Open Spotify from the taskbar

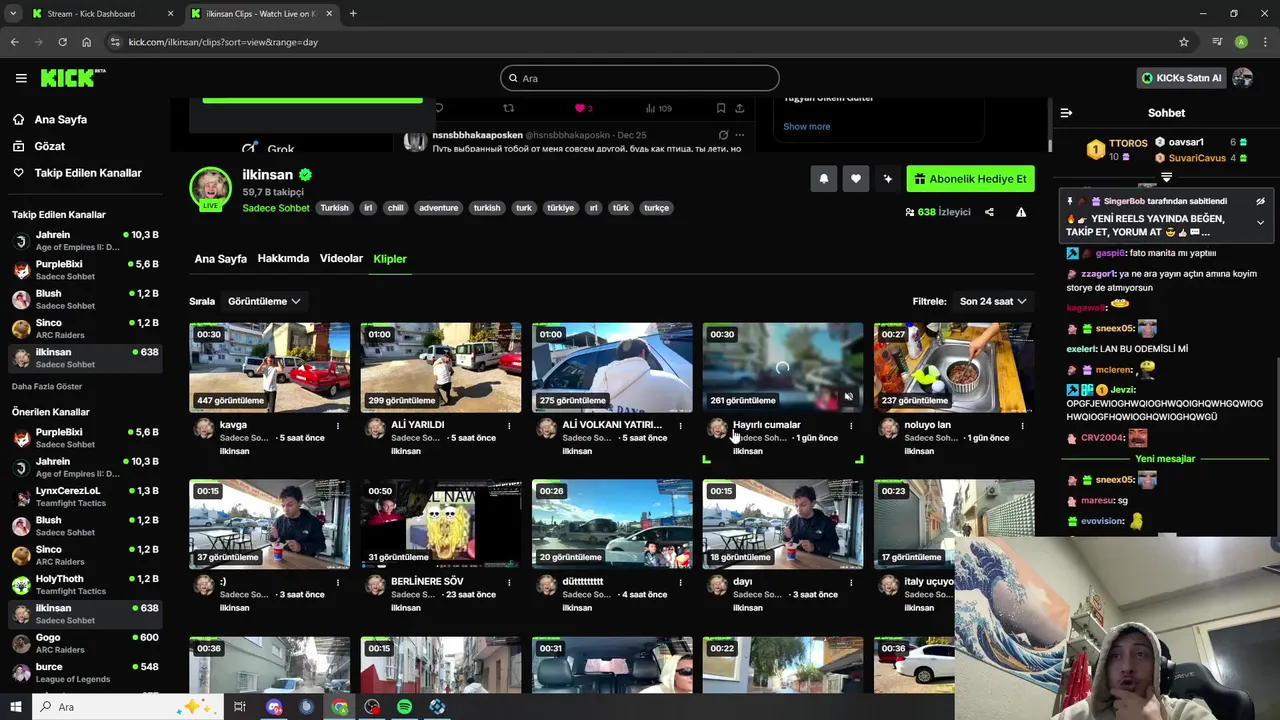[x=404, y=707]
